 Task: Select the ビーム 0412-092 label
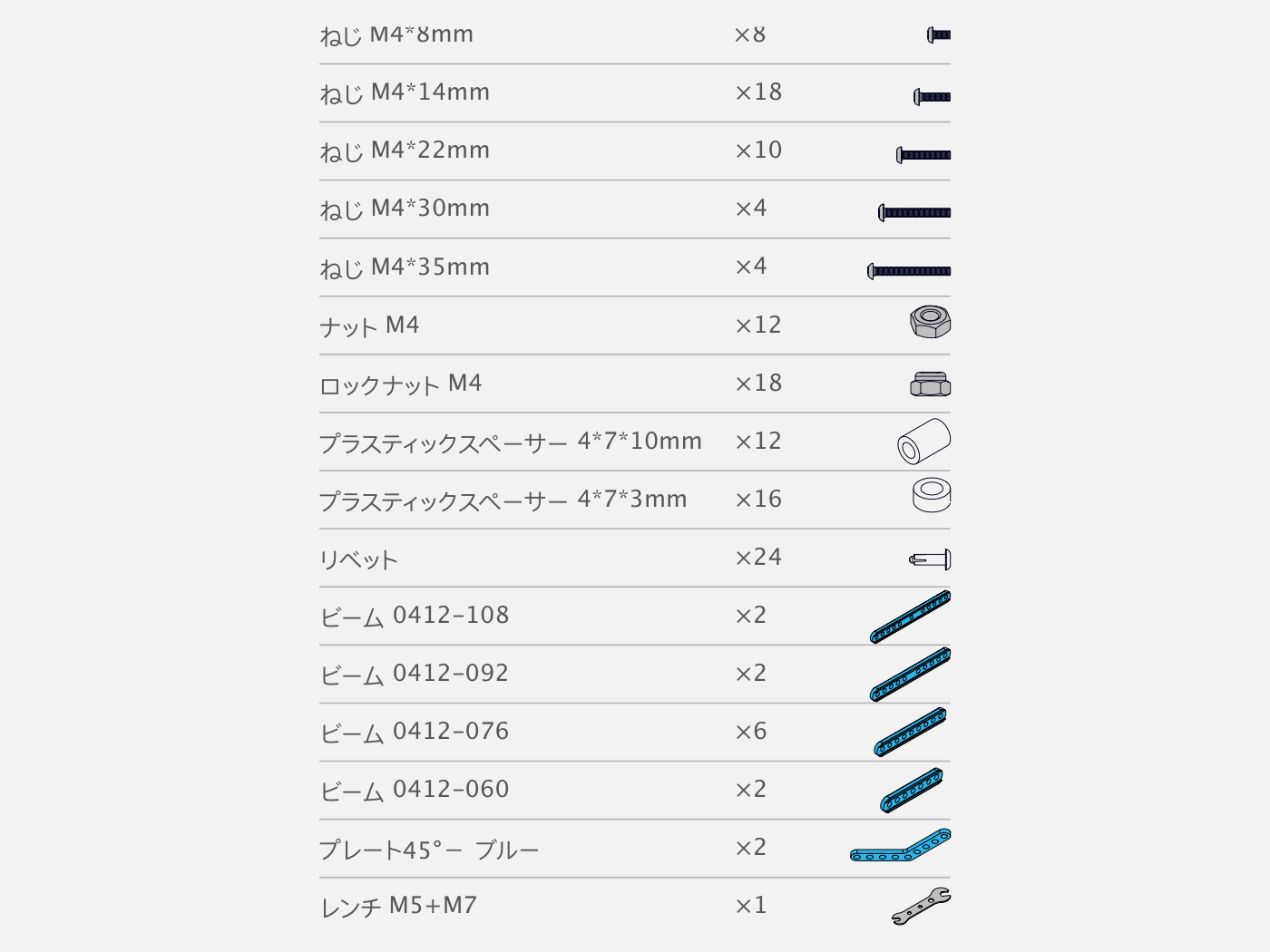coord(414,674)
